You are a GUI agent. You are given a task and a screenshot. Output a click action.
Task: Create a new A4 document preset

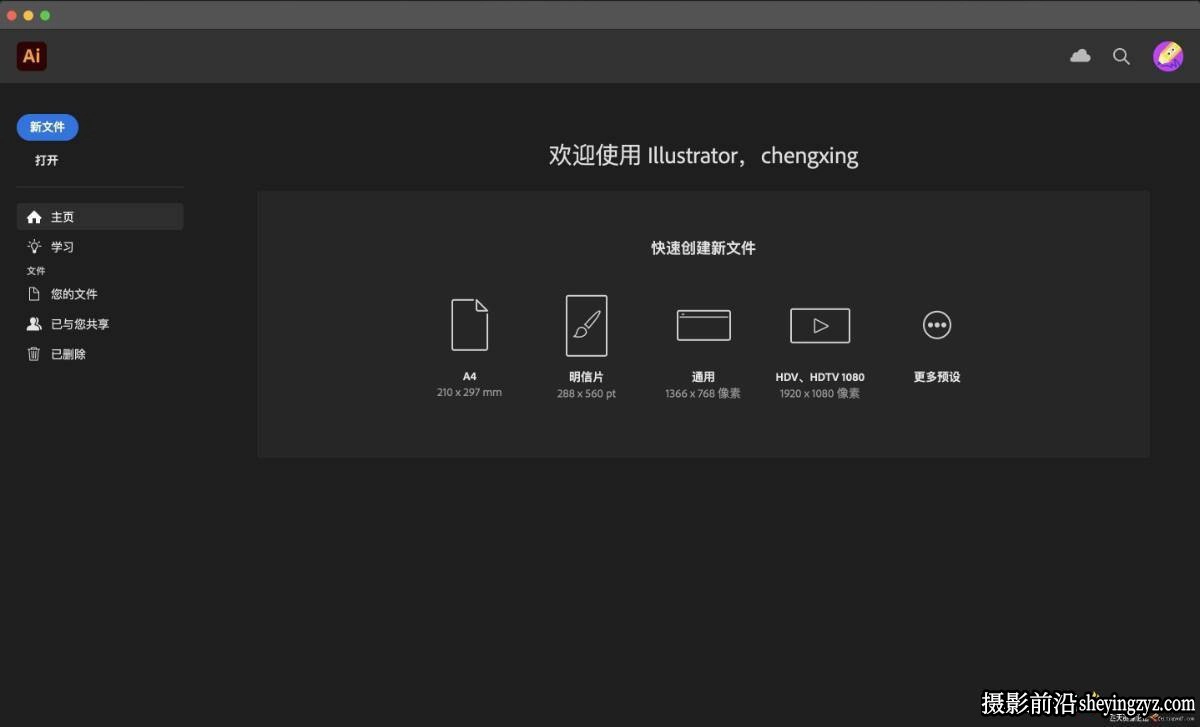tap(469, 325)
